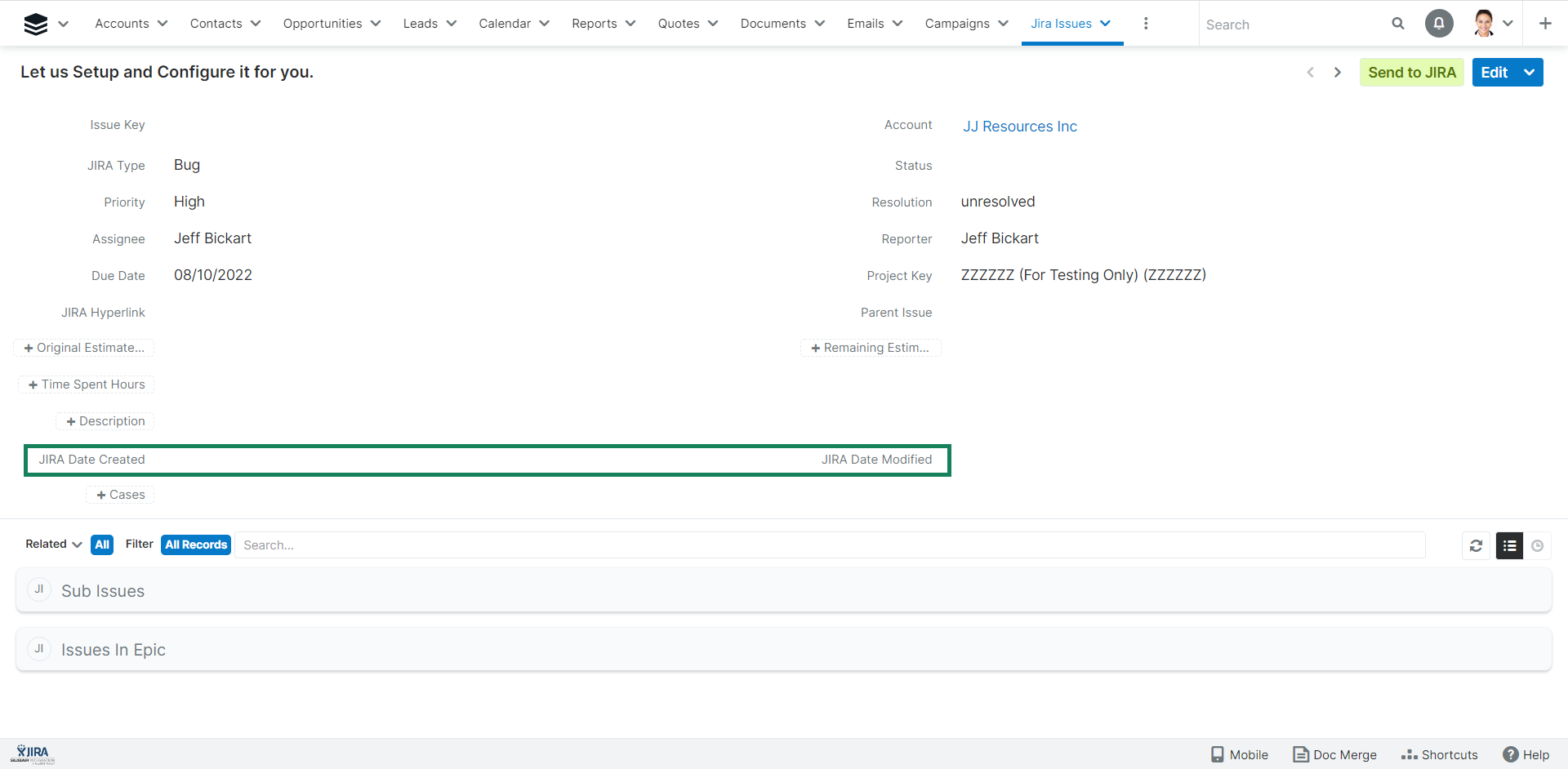This screenshot has width=1568, height=769.
Task: Open the JJ Resources Inc account link
Action: [x=1019, y=127]
